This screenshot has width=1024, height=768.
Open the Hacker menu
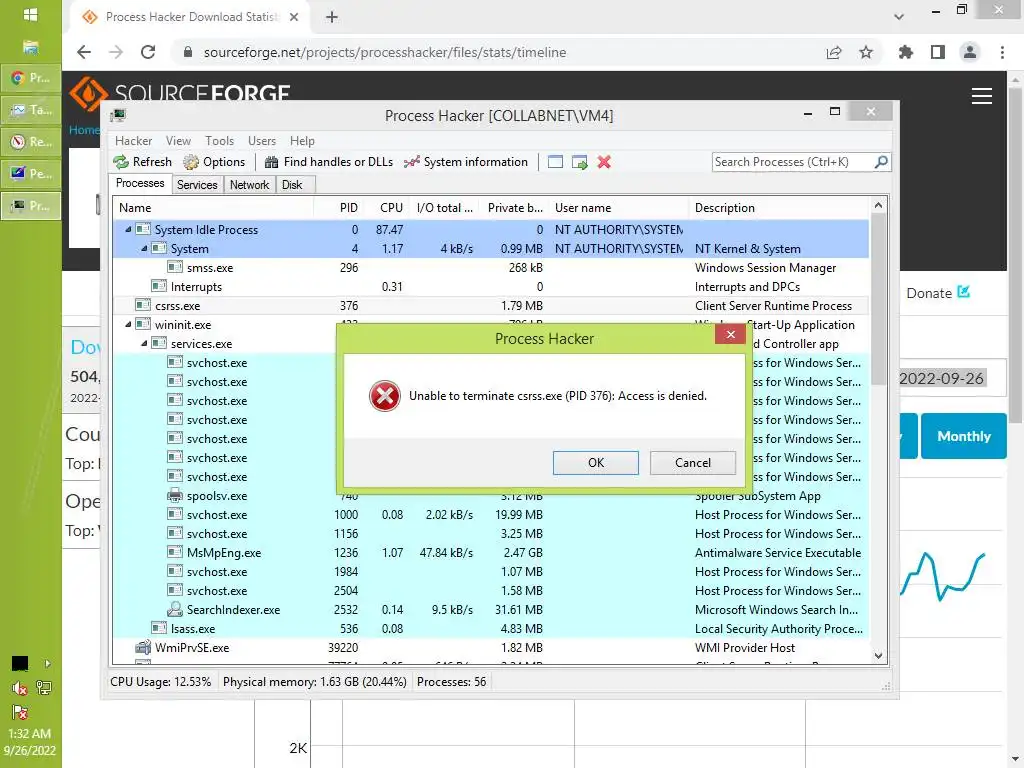[x=133, y=140]
